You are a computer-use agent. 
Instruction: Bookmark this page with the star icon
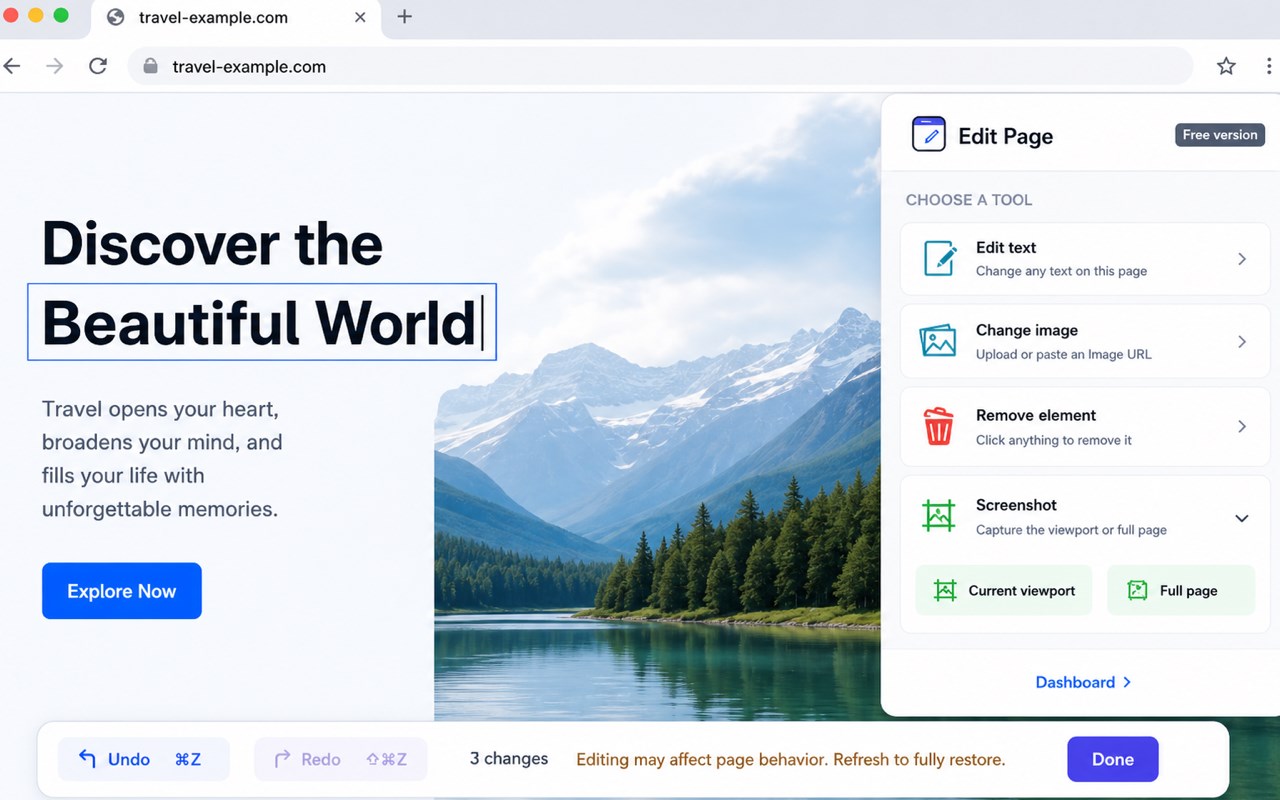[1226, 66]
